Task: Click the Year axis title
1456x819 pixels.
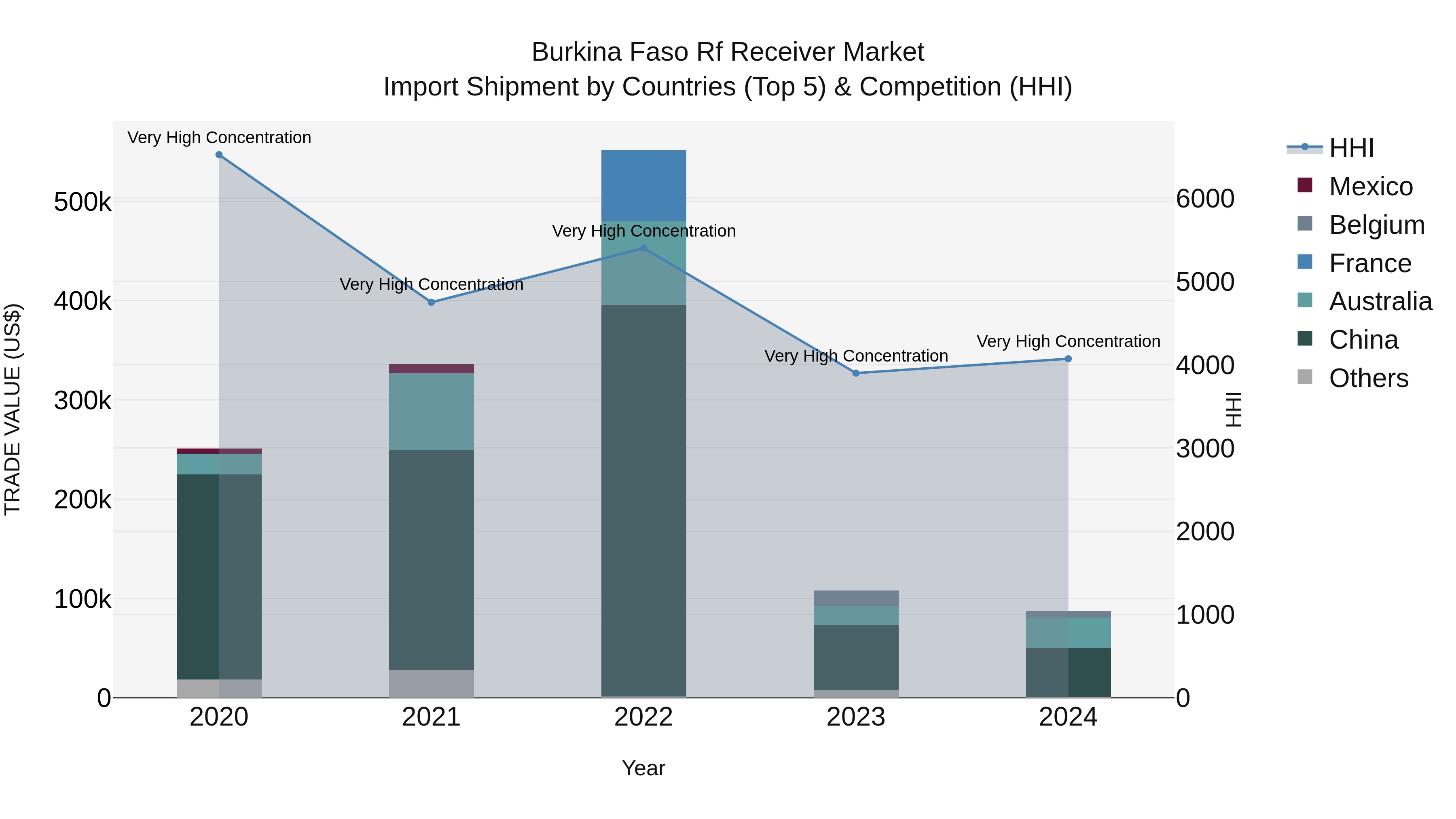Action: [x=644, y=769]
